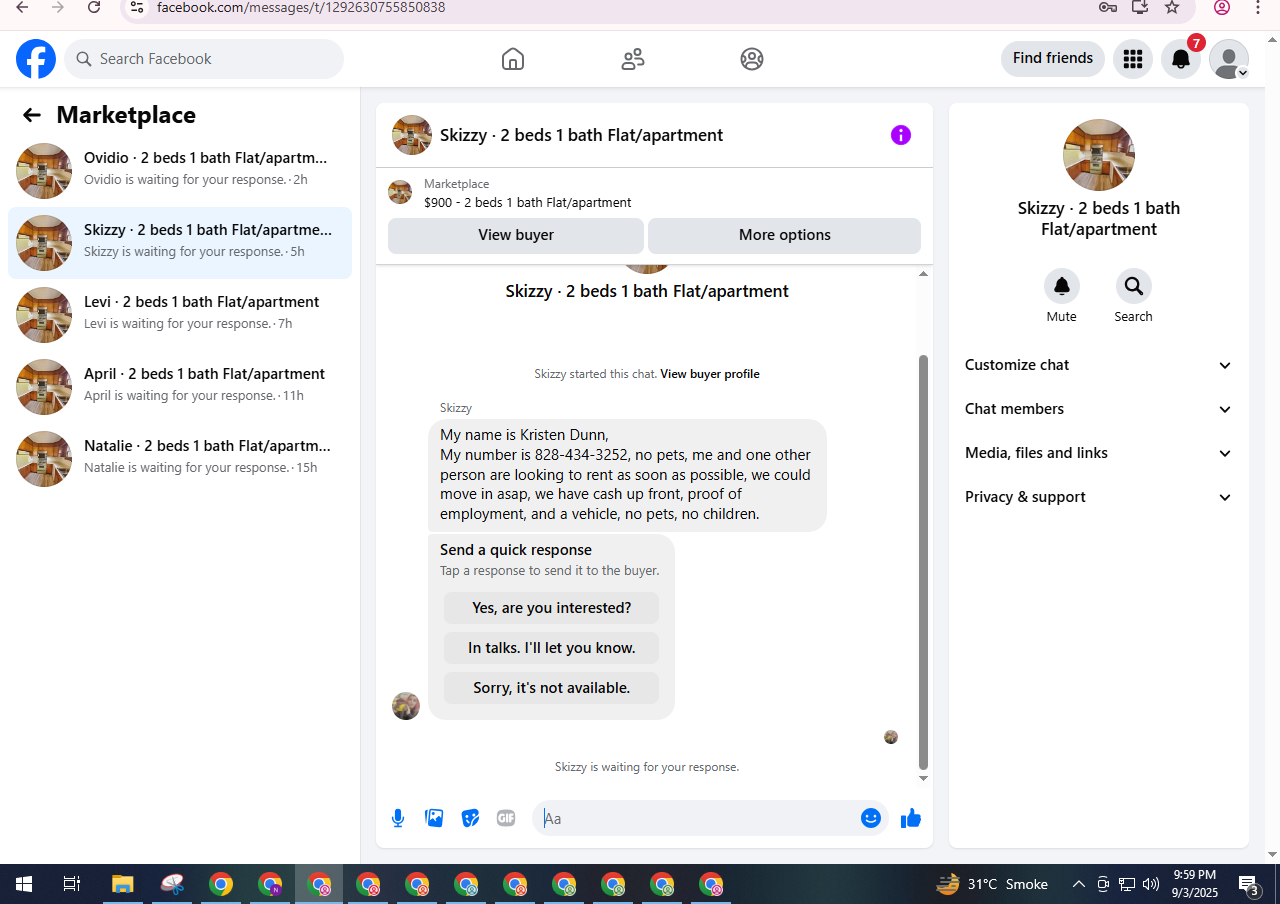The height and width of the screenshot is (904, 1280).
Task: Send a thumbs-up like
Action: coord(910,818)
